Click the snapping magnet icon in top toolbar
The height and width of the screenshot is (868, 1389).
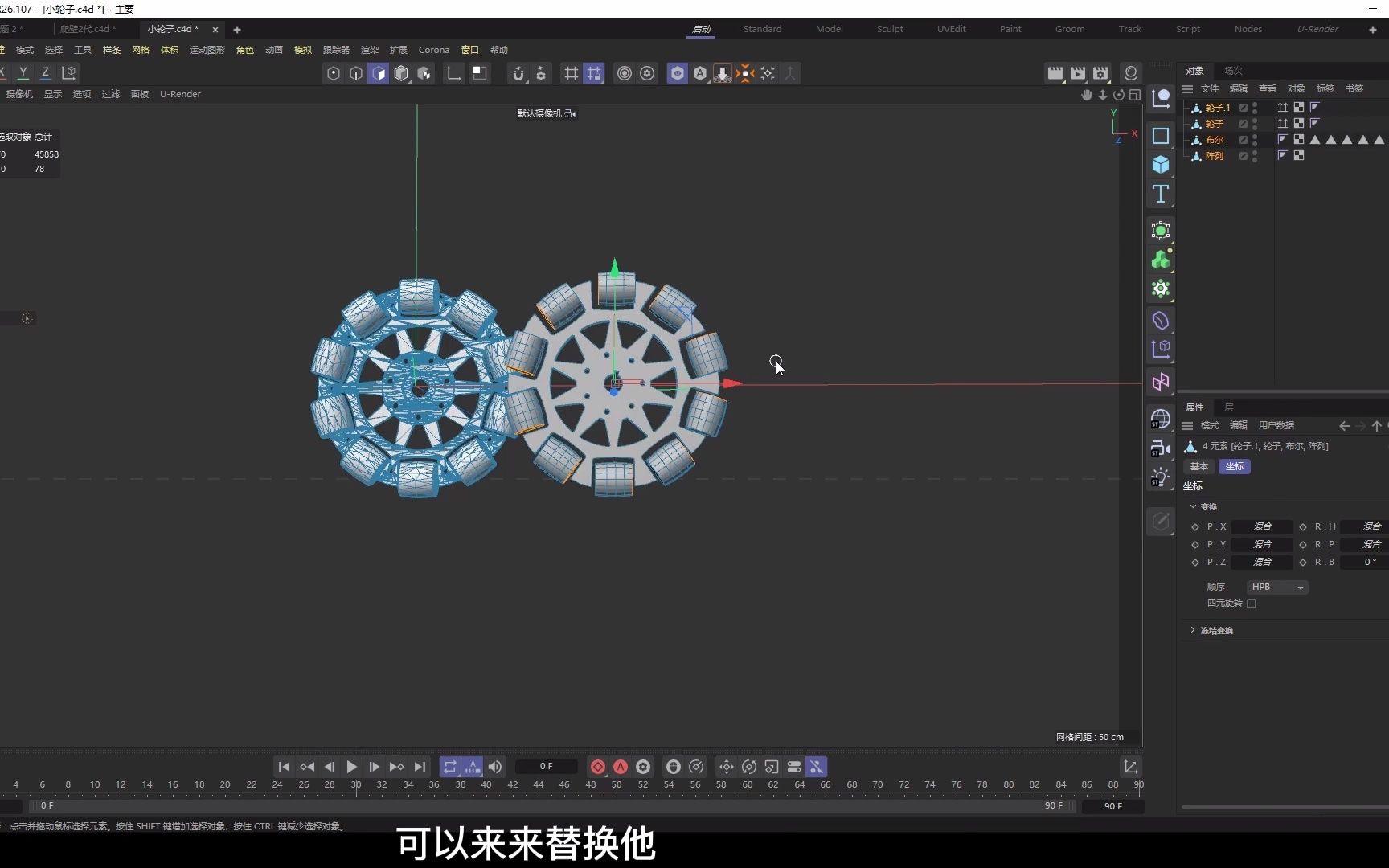(518, 73)
